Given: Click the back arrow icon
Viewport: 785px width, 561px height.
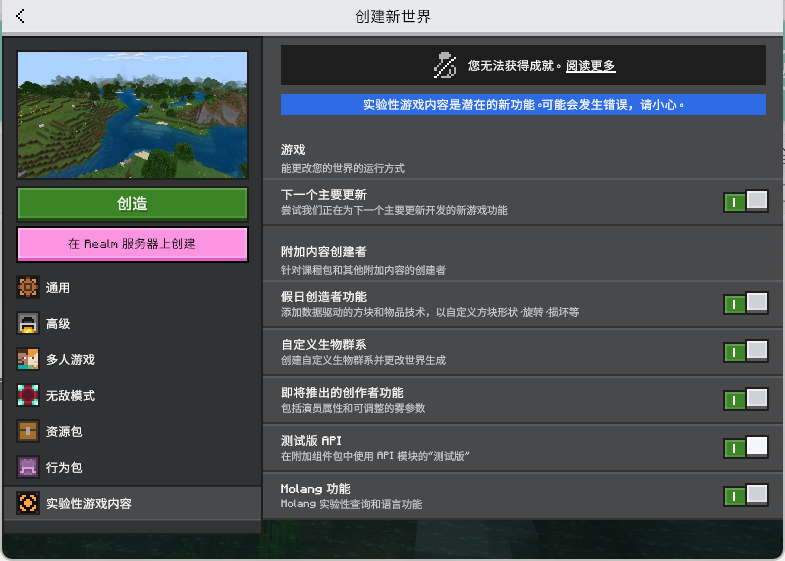Looking at the screenshot, I should [20, 16].
